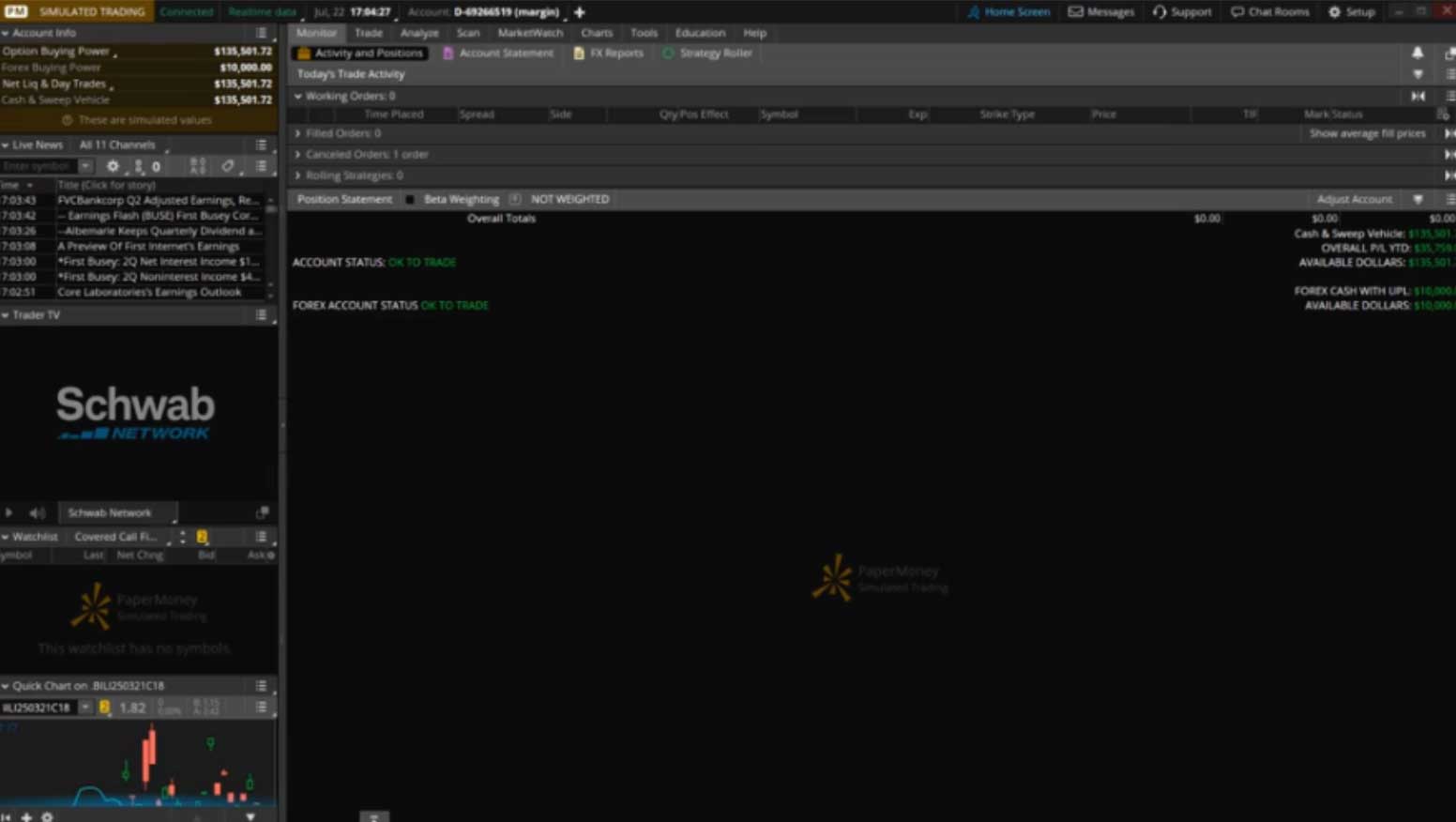Click the Live News symbol entry field
The height and width of the screenshot is (822, 1456).
click(38, 166)
